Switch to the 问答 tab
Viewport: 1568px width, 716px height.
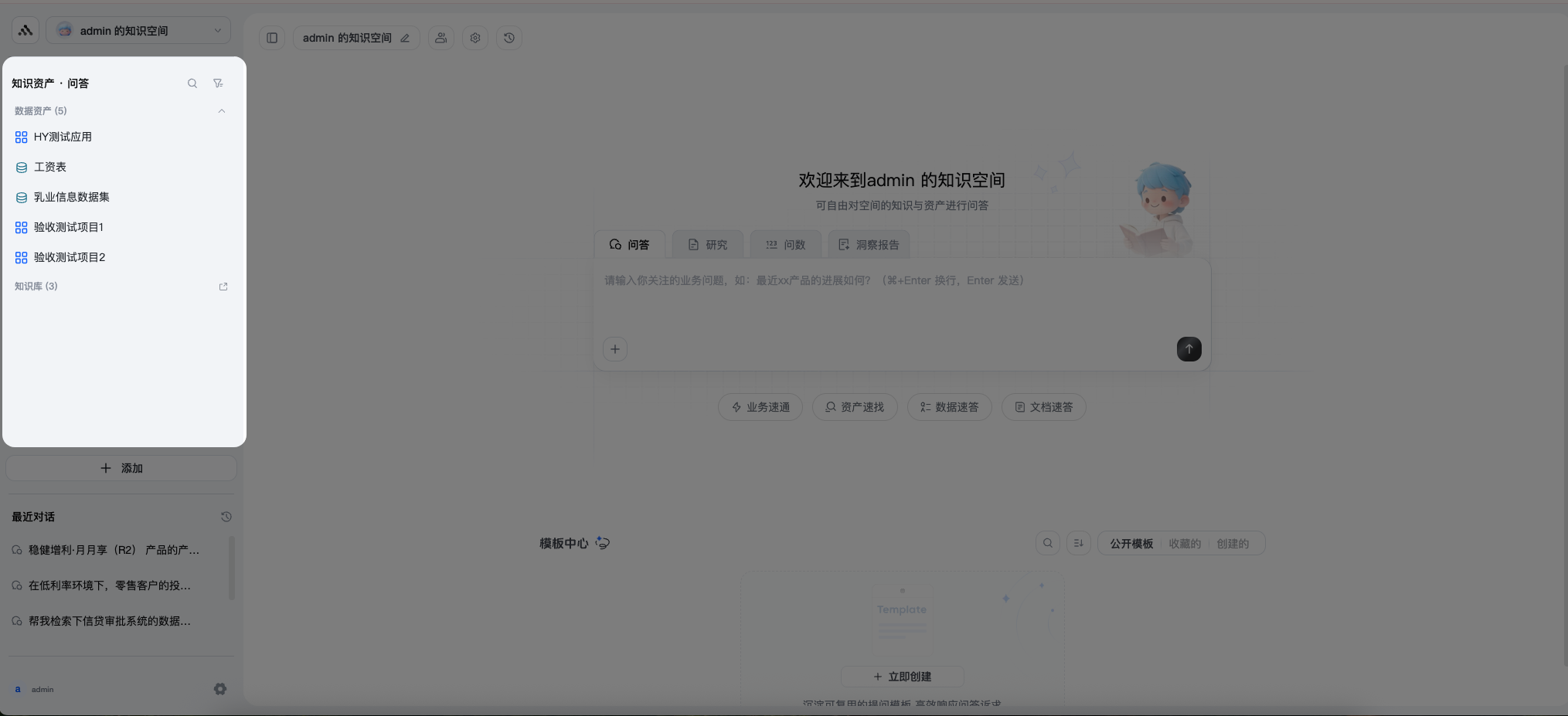629,245
